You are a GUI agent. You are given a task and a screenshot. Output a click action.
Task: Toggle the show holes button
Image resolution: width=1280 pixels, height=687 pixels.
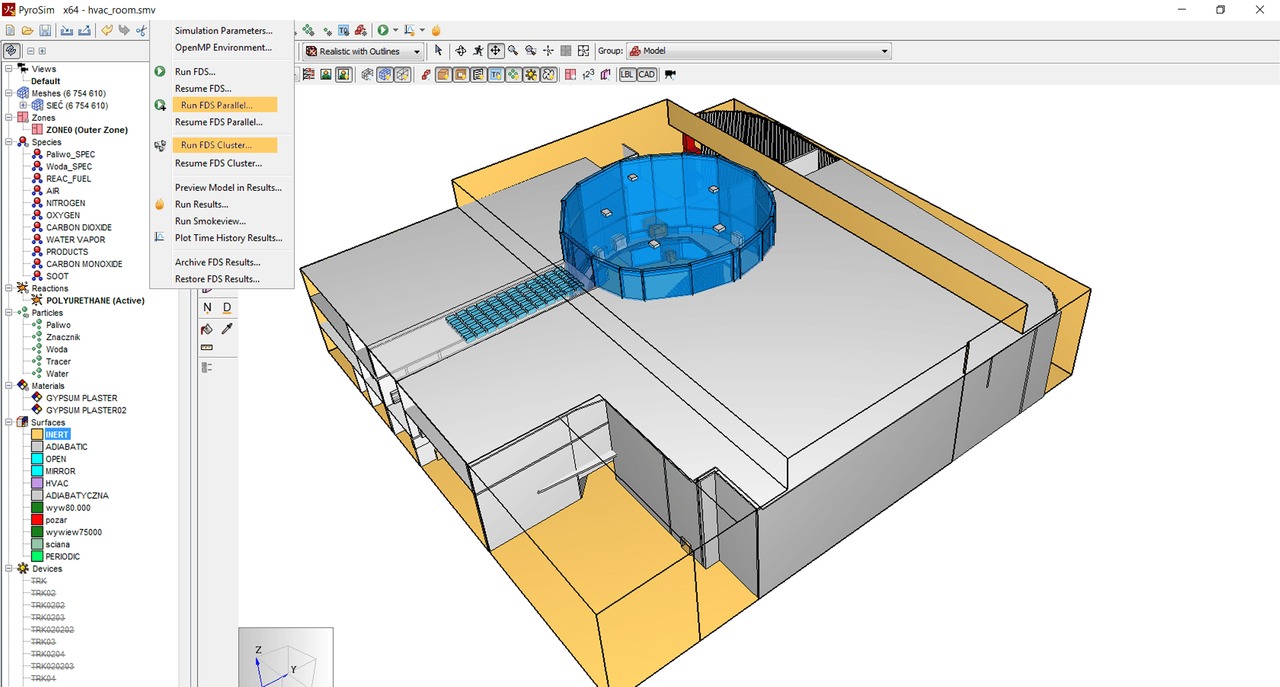(461, 74)
